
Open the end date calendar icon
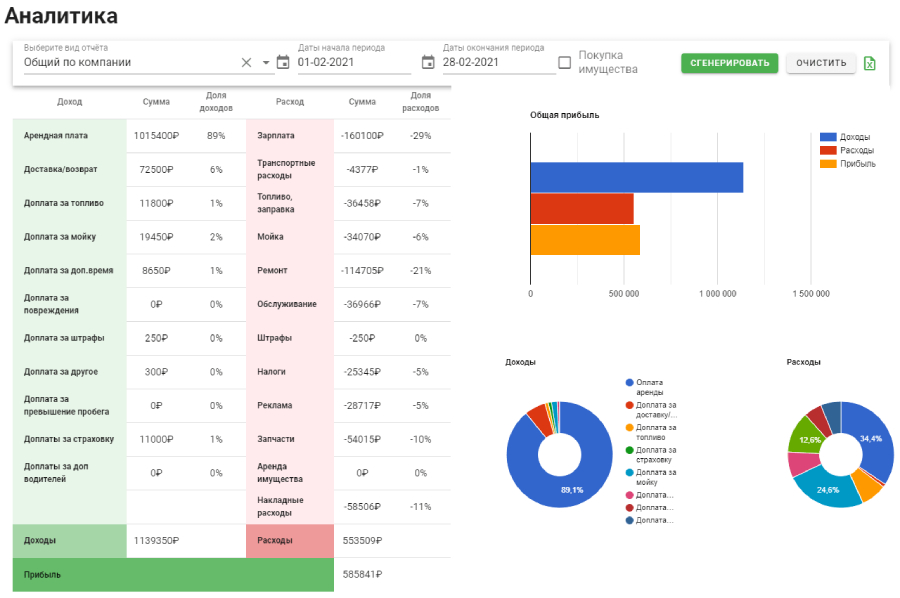point(428,62)
